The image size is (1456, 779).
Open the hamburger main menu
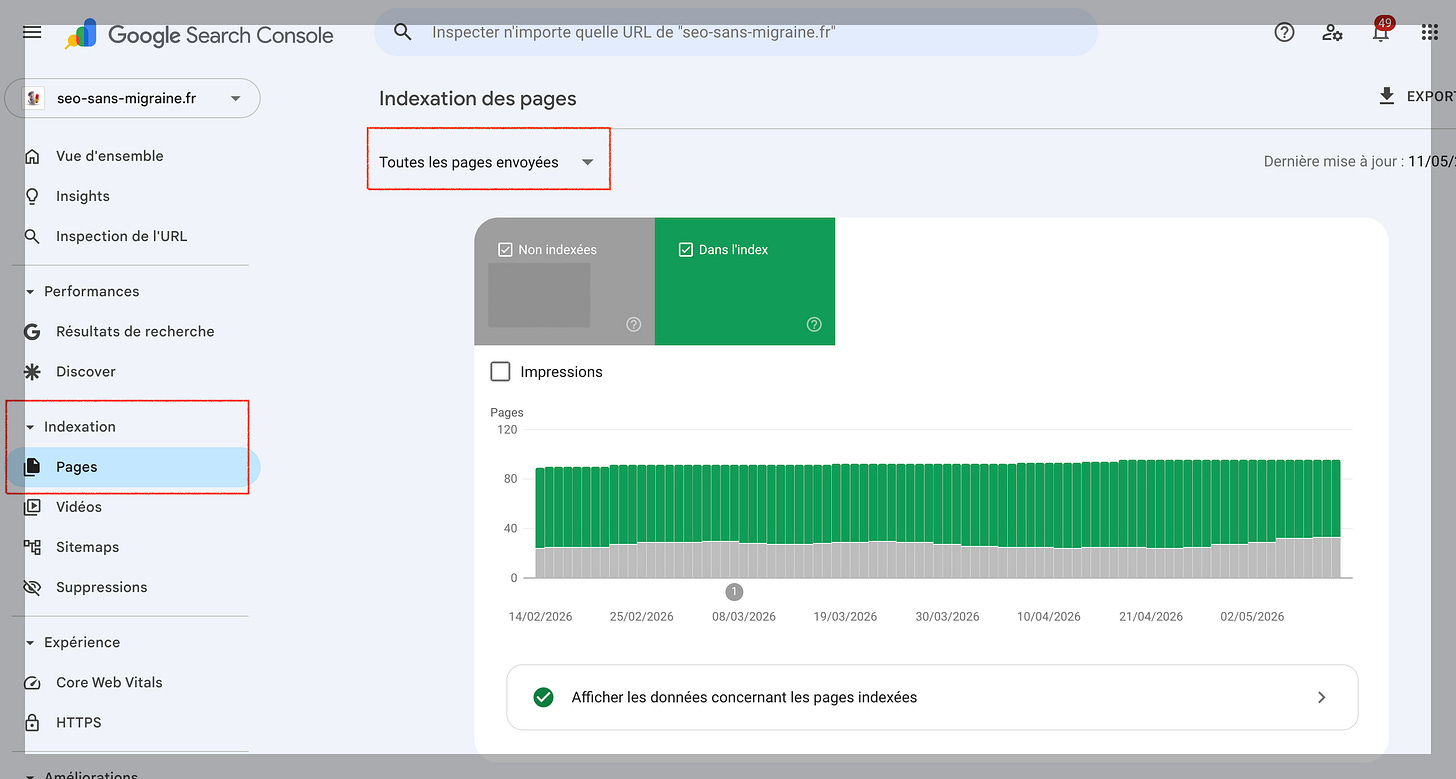pyautogui.click(x=33, y=32)
